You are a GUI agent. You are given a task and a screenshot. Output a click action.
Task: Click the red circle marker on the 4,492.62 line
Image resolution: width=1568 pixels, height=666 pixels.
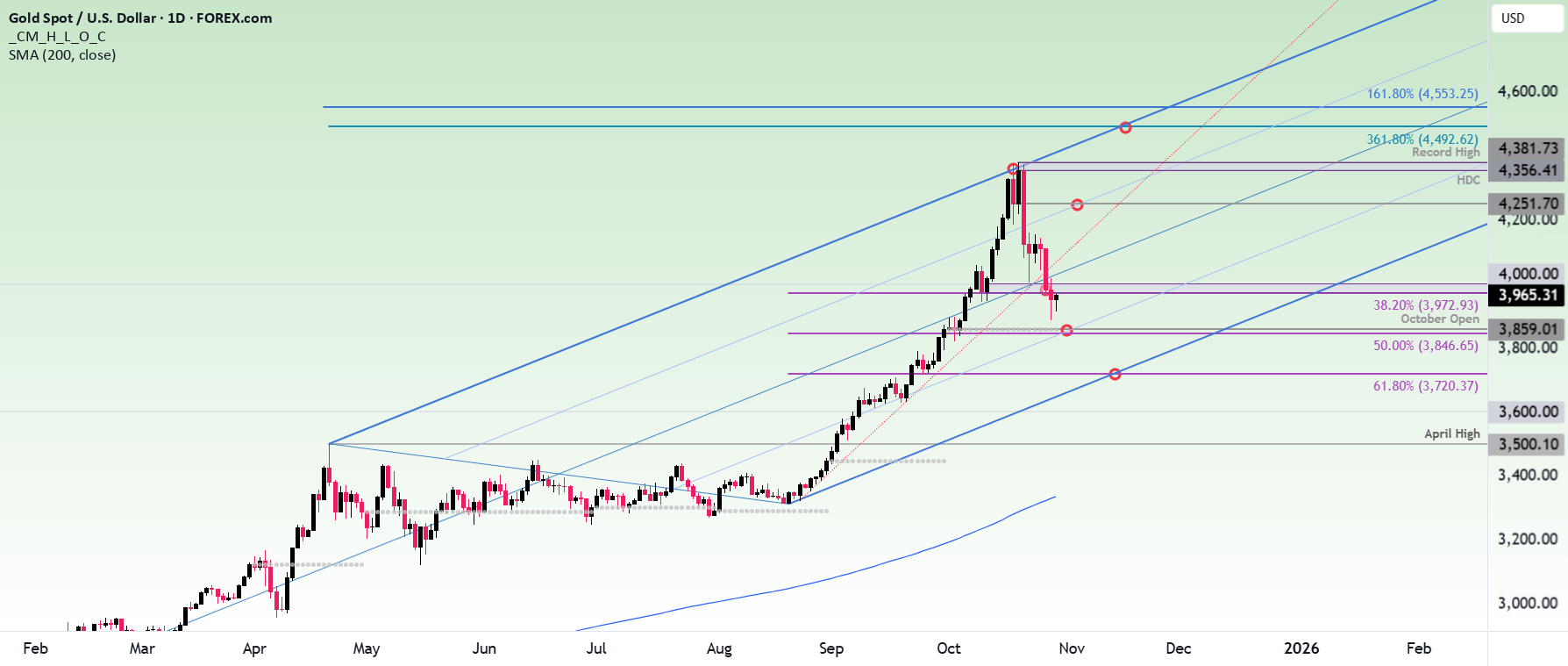click(x=1125, y=128)
